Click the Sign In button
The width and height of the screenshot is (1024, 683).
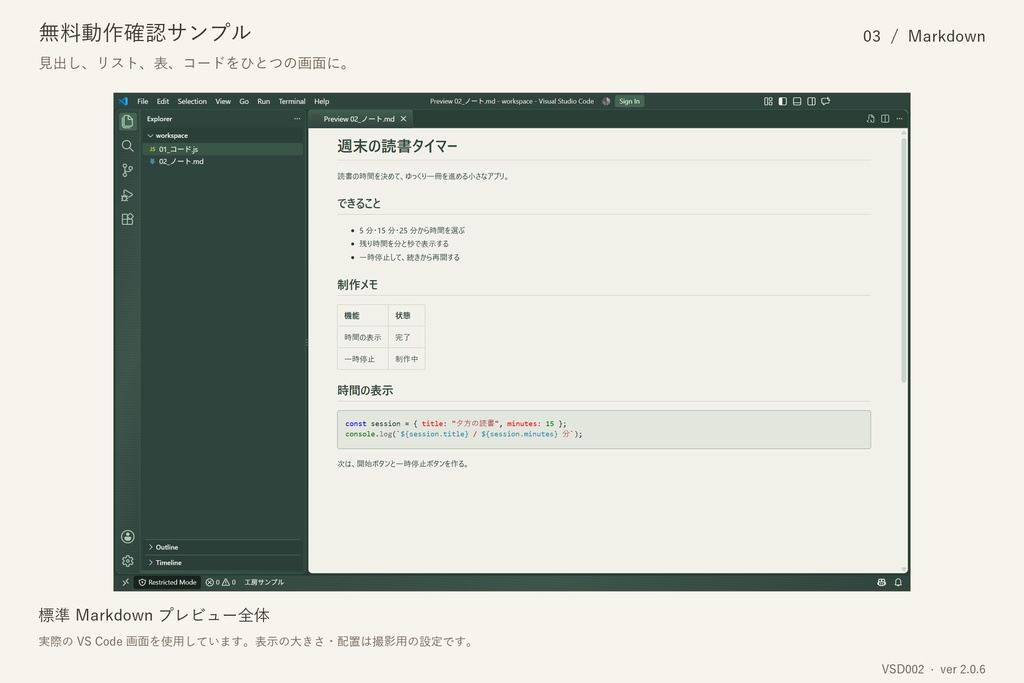630,101
